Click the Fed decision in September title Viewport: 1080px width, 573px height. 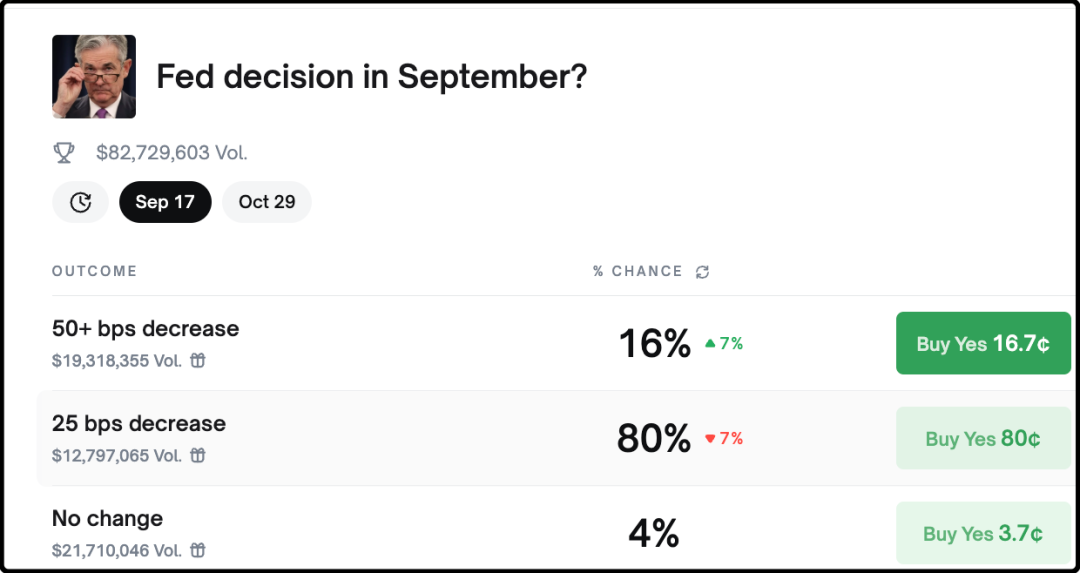point(371,77)
